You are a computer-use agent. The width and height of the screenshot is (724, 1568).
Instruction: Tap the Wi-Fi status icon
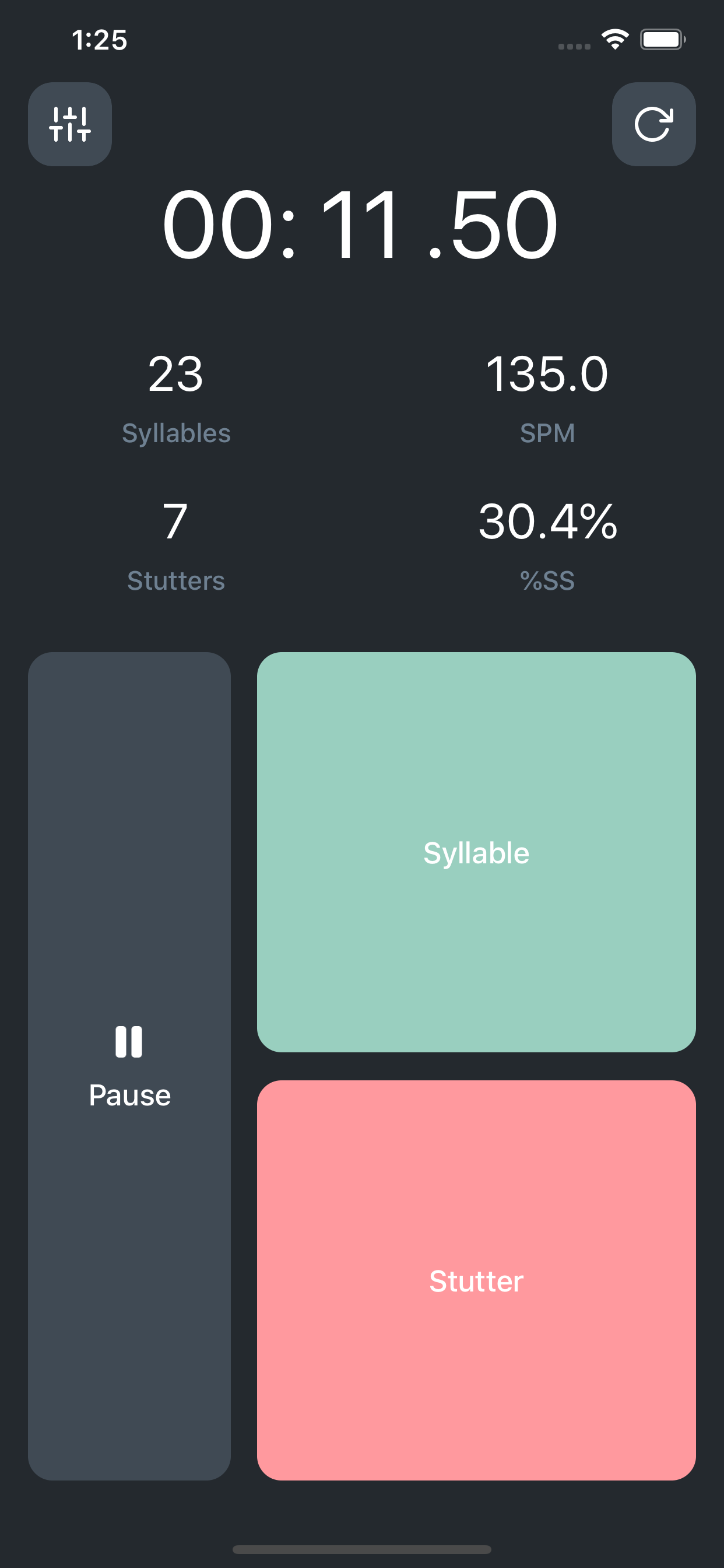[x=615, y=40]
